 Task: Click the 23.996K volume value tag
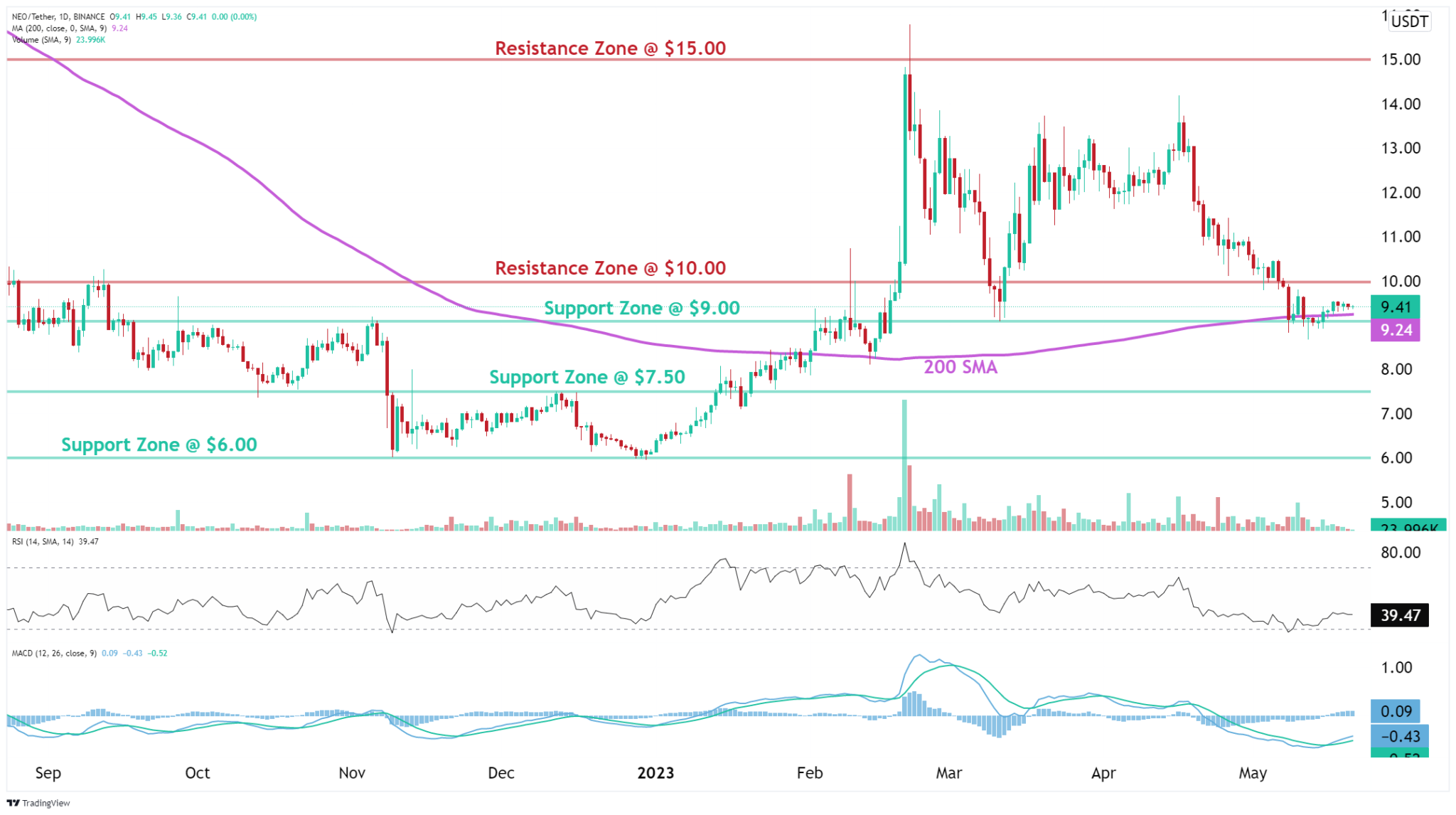coord(1408,525)
